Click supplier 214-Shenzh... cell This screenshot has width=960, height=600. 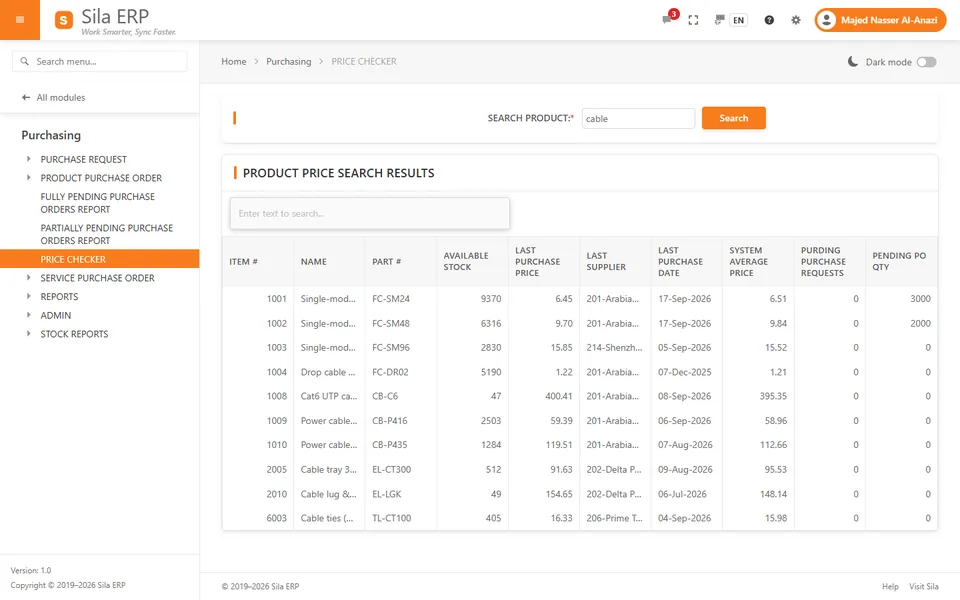[615, 347]
